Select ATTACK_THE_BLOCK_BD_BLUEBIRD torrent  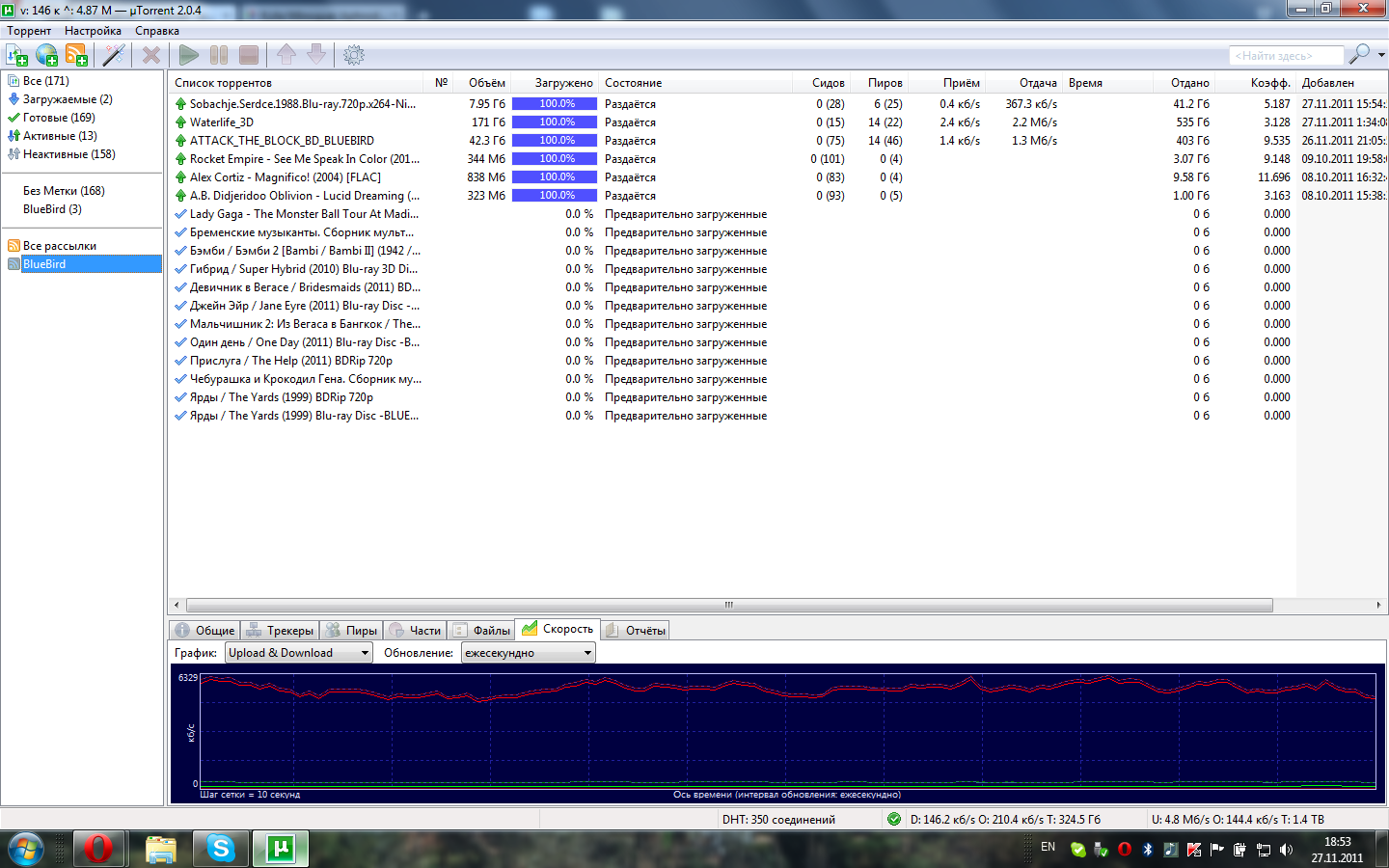pyautogui.click(x=777, y=141)
